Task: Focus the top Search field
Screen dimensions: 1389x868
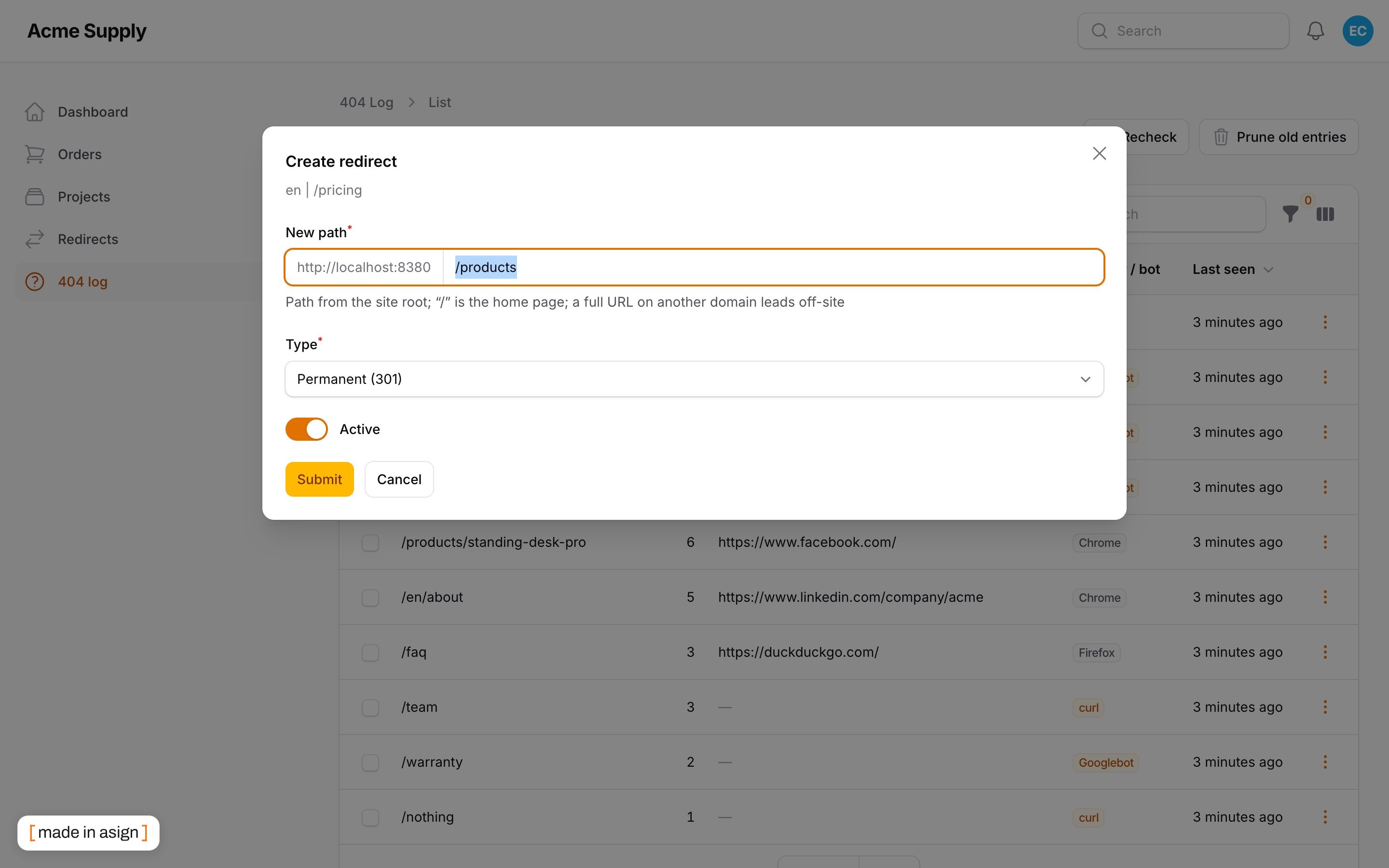Action: [x=1183, y=31]
